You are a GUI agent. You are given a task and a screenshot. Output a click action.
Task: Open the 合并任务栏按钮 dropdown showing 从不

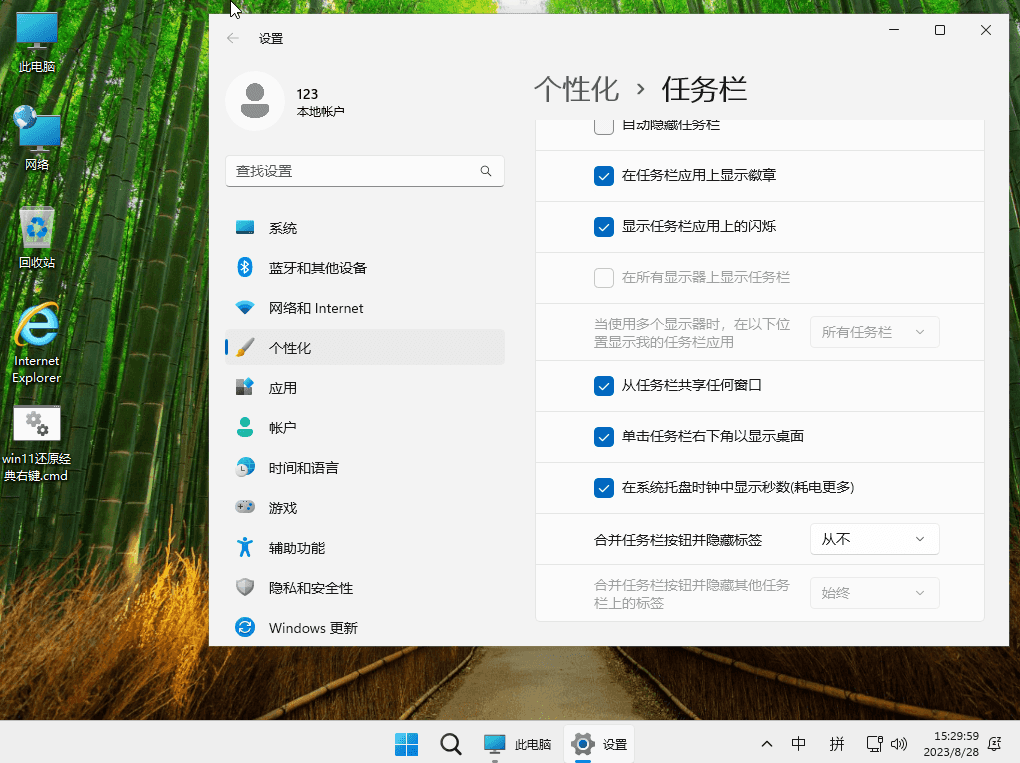[x=874, y=539]
